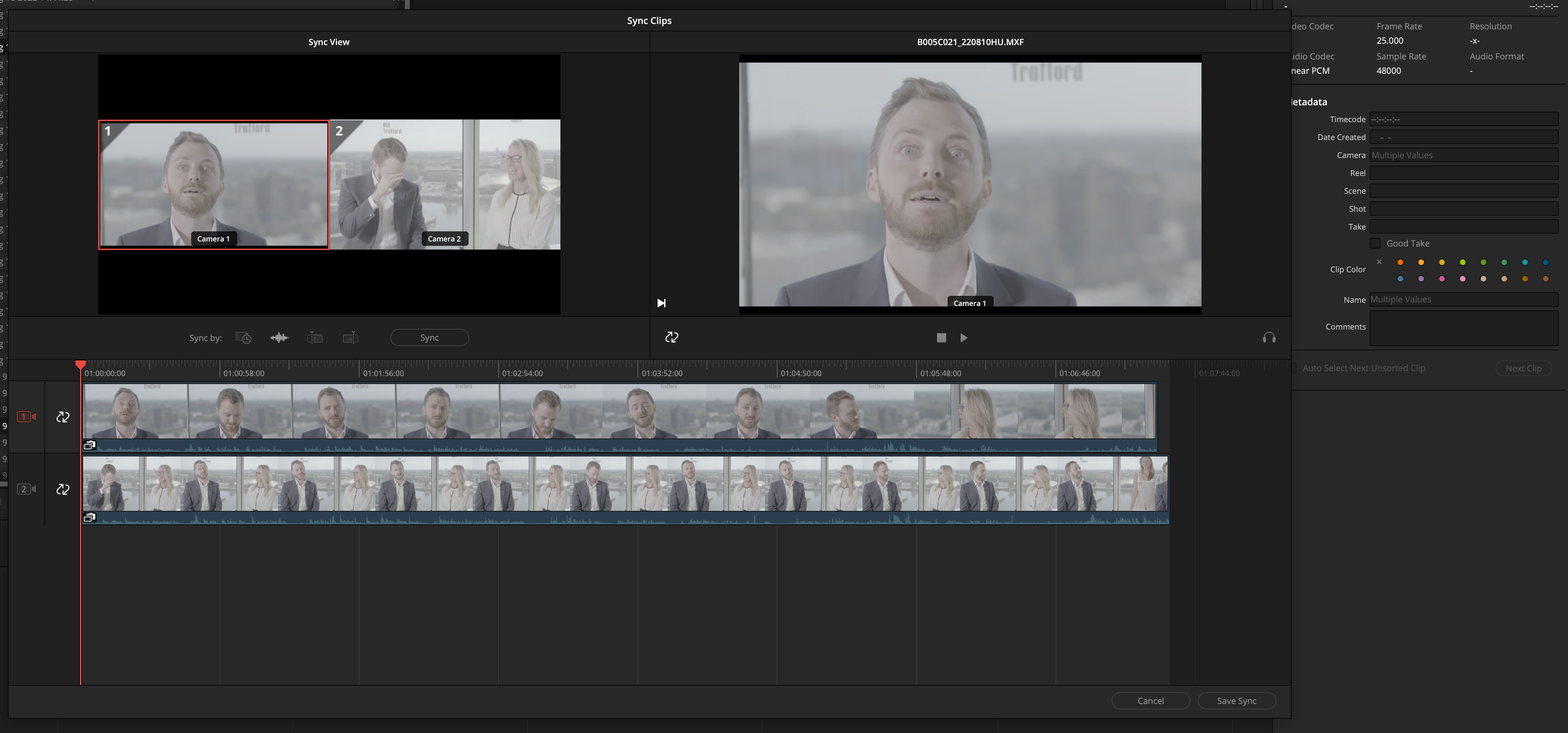Click the Take metadata field

click(x=1463, y=226)
